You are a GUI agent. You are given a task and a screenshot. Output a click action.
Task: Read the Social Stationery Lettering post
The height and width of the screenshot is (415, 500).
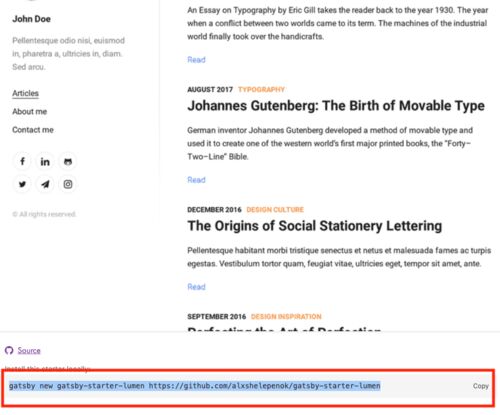tap(196, 287)
